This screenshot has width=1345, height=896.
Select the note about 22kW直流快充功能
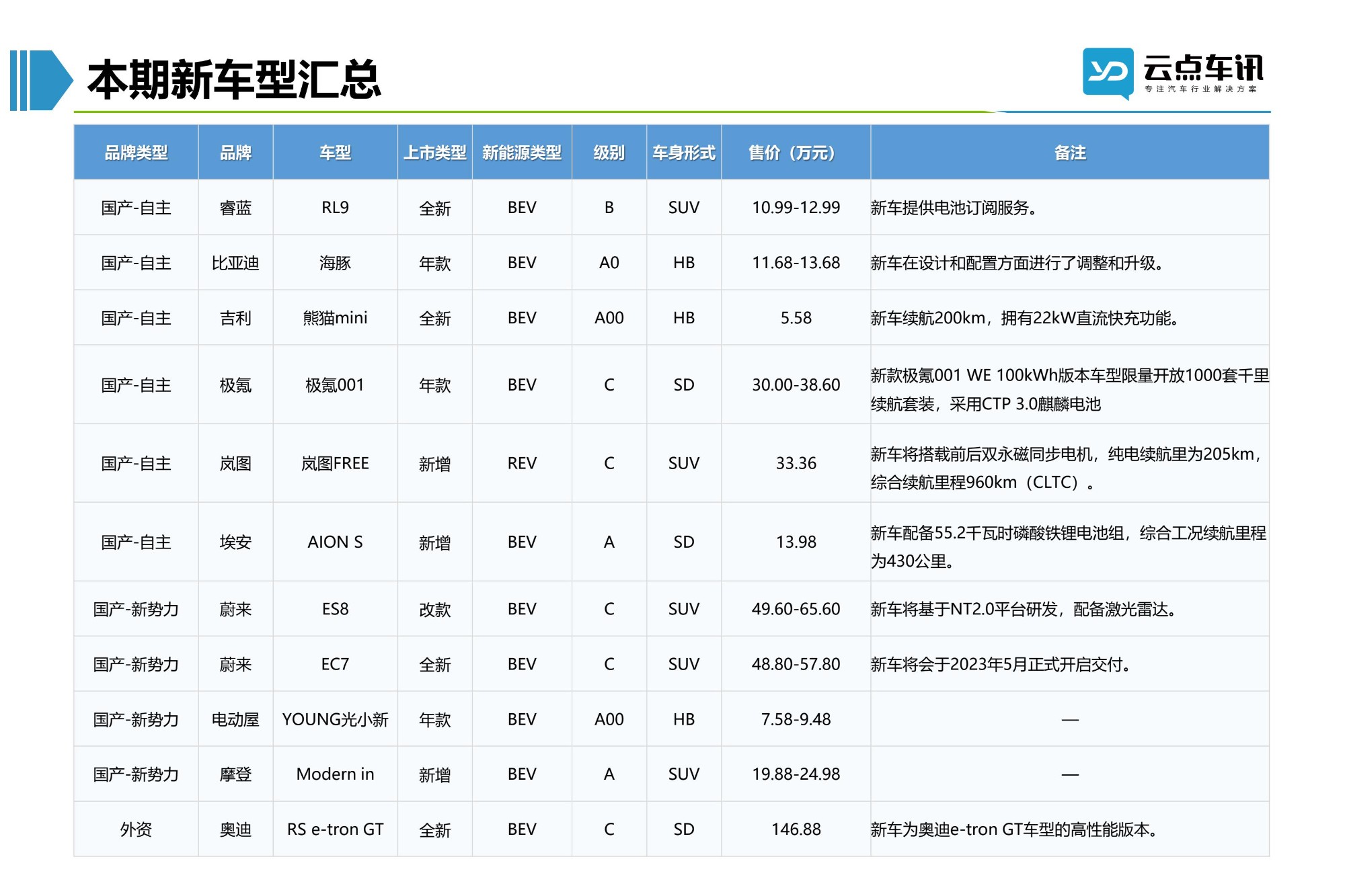[1025, 318]
